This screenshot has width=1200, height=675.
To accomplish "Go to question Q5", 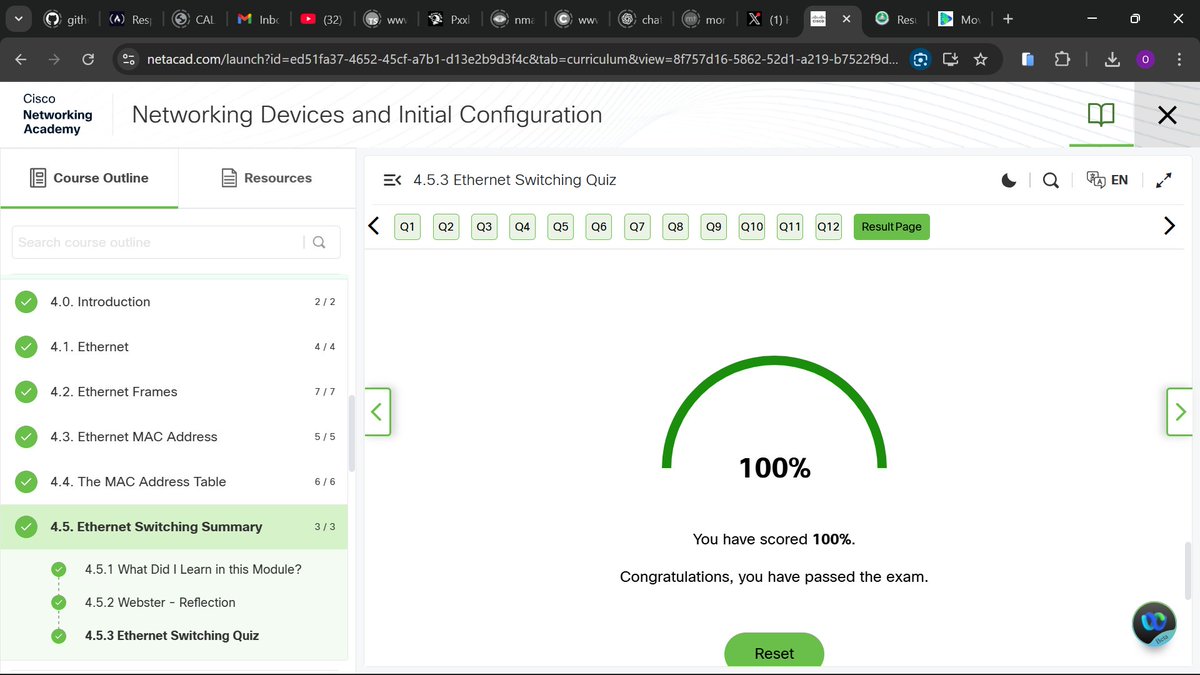I will point(561,227).
